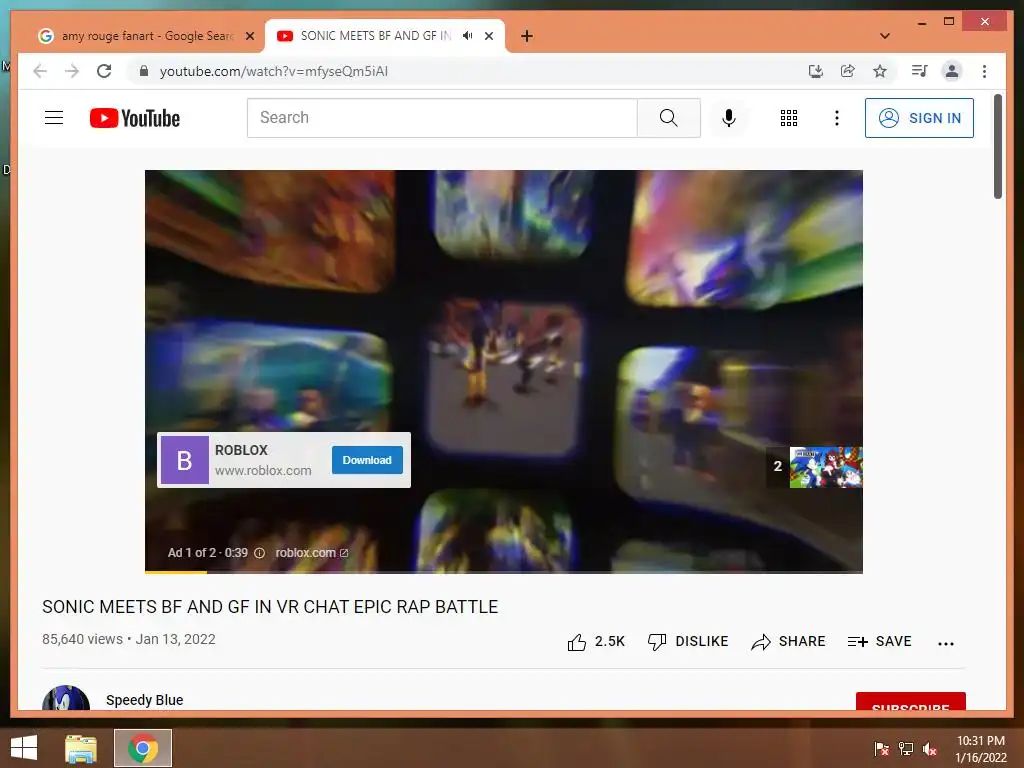Start voice search with microphone icon
Viewport: 1024px width, 768px height.
coord(729,118)
